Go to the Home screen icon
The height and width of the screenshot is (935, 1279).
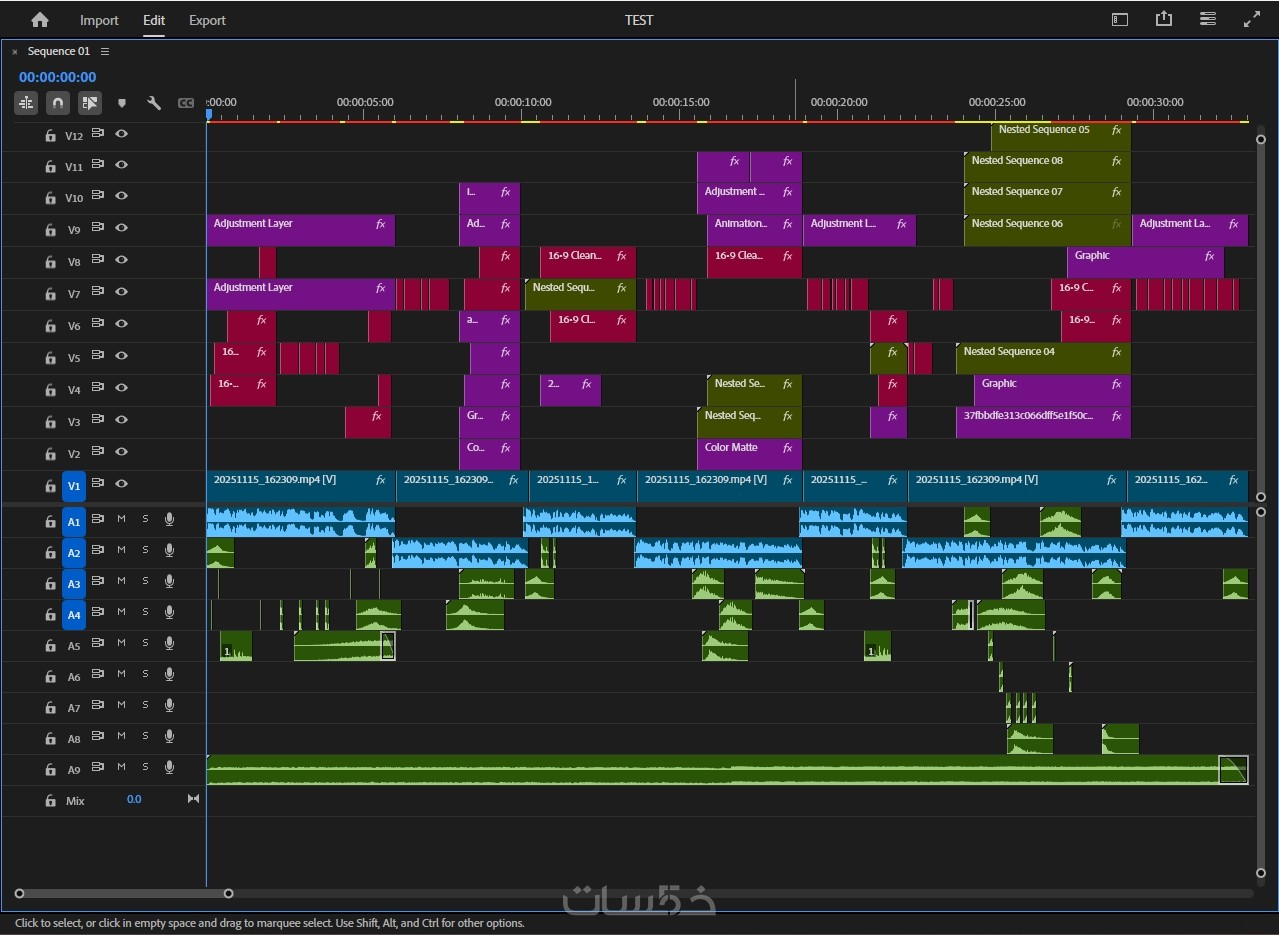point(40,20)
